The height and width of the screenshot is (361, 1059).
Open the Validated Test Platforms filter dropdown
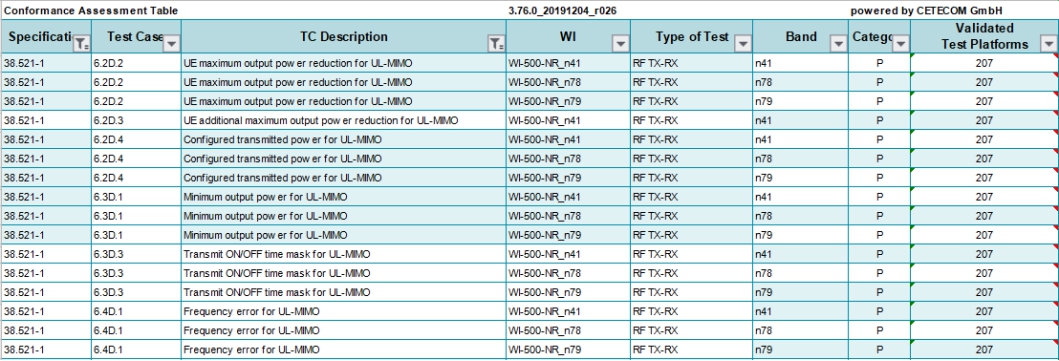point(1049,44)
